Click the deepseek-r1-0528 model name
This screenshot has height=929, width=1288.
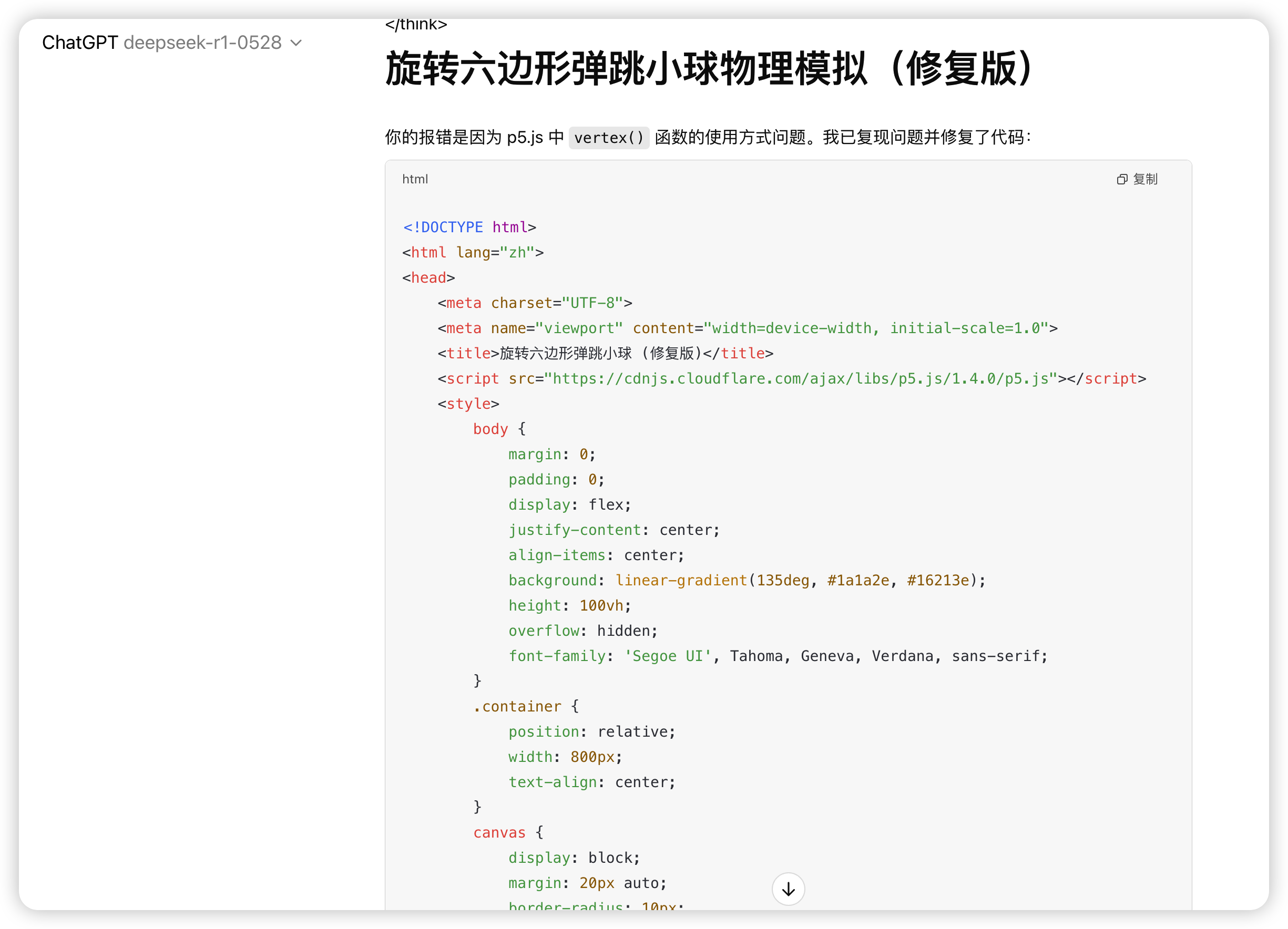click(x=202, y=43)
